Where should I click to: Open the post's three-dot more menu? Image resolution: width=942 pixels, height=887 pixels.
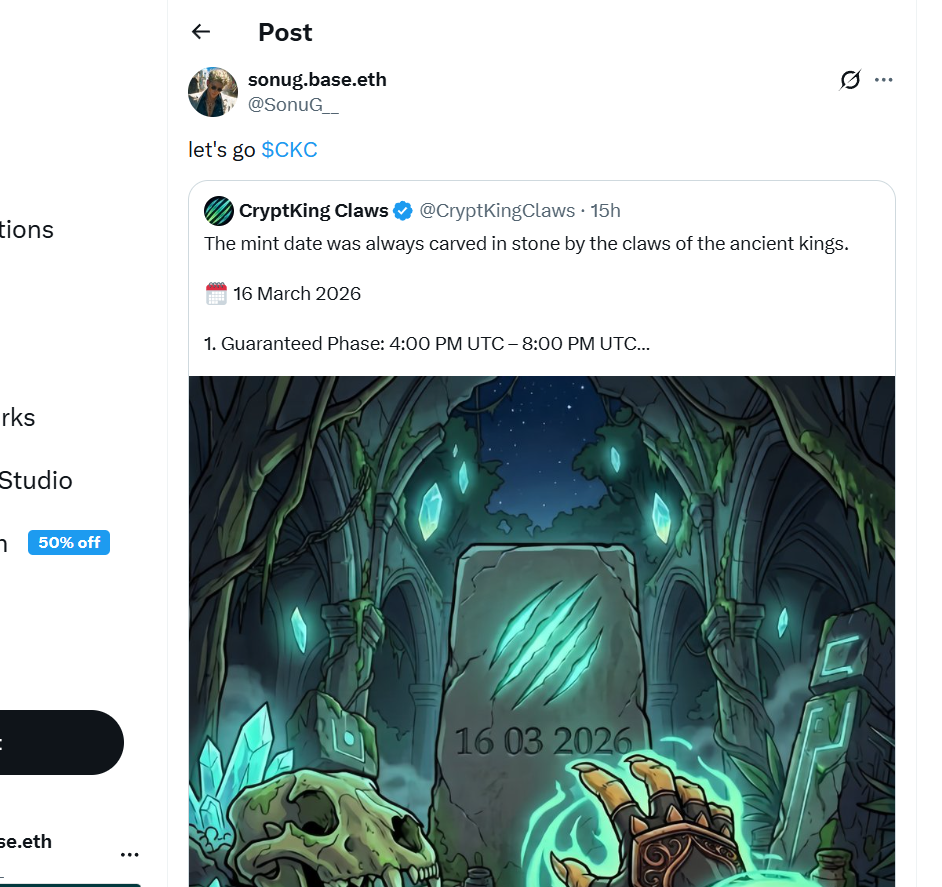[x=883, y=80]
